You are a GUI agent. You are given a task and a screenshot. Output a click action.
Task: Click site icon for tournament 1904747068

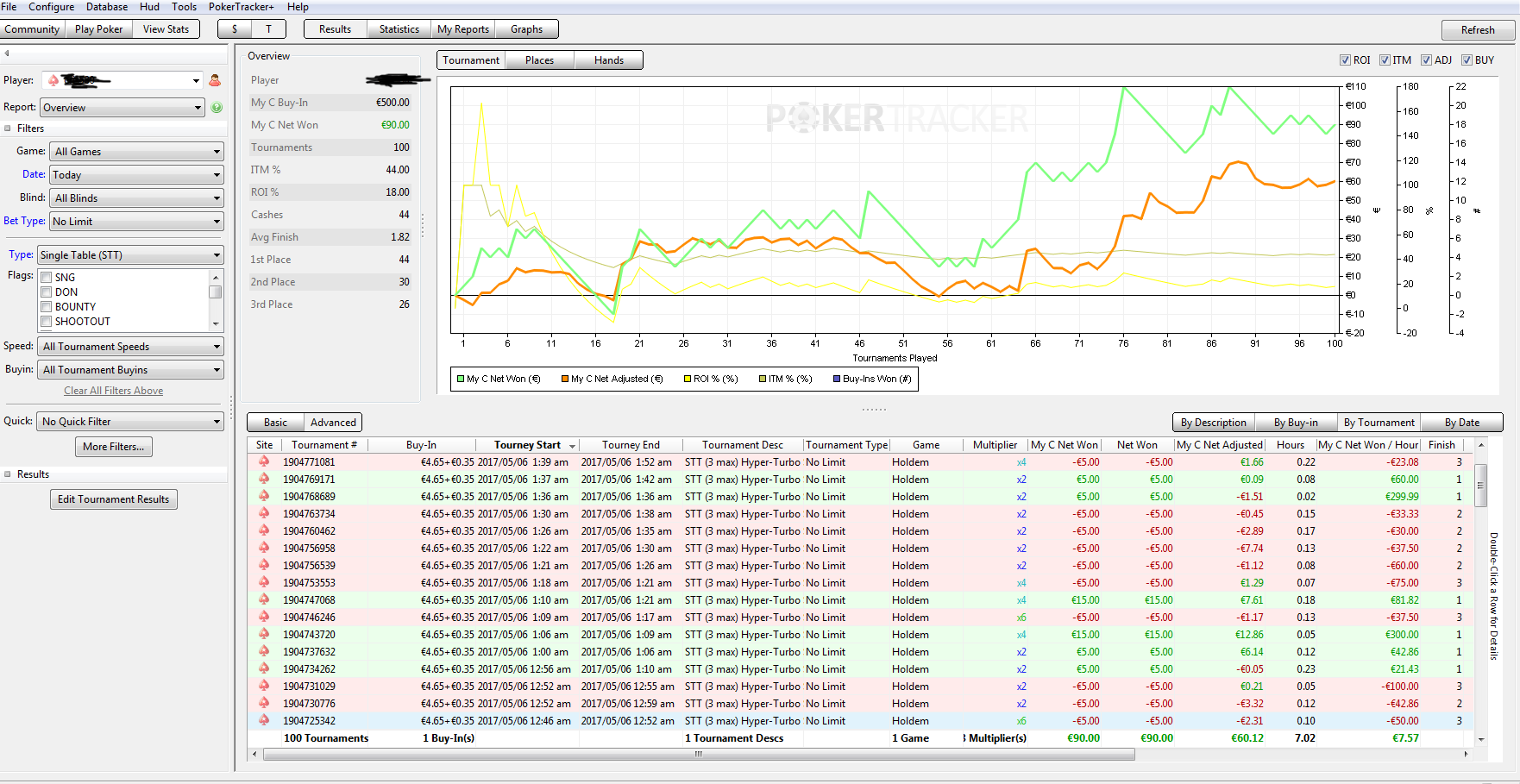(x=264, y=599)
